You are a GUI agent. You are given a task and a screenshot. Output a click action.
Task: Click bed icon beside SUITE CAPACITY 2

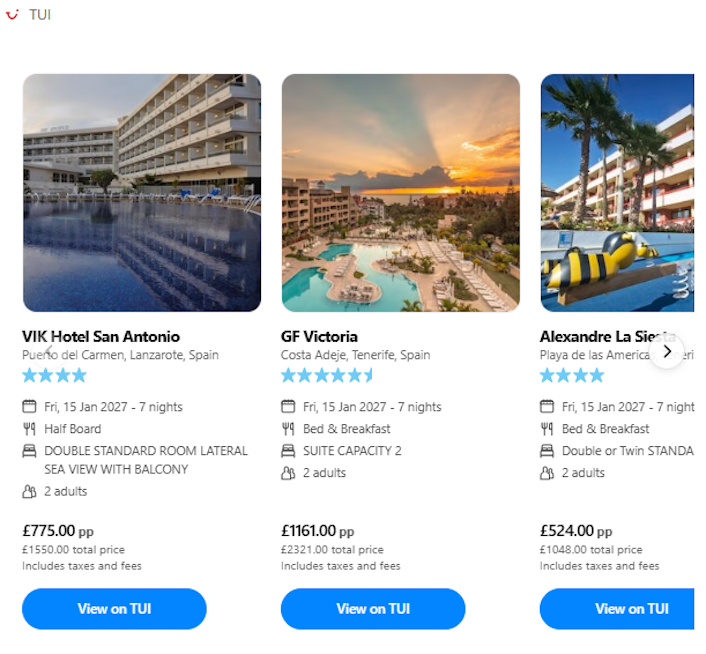pyautogui.click(x=288, y=451)
